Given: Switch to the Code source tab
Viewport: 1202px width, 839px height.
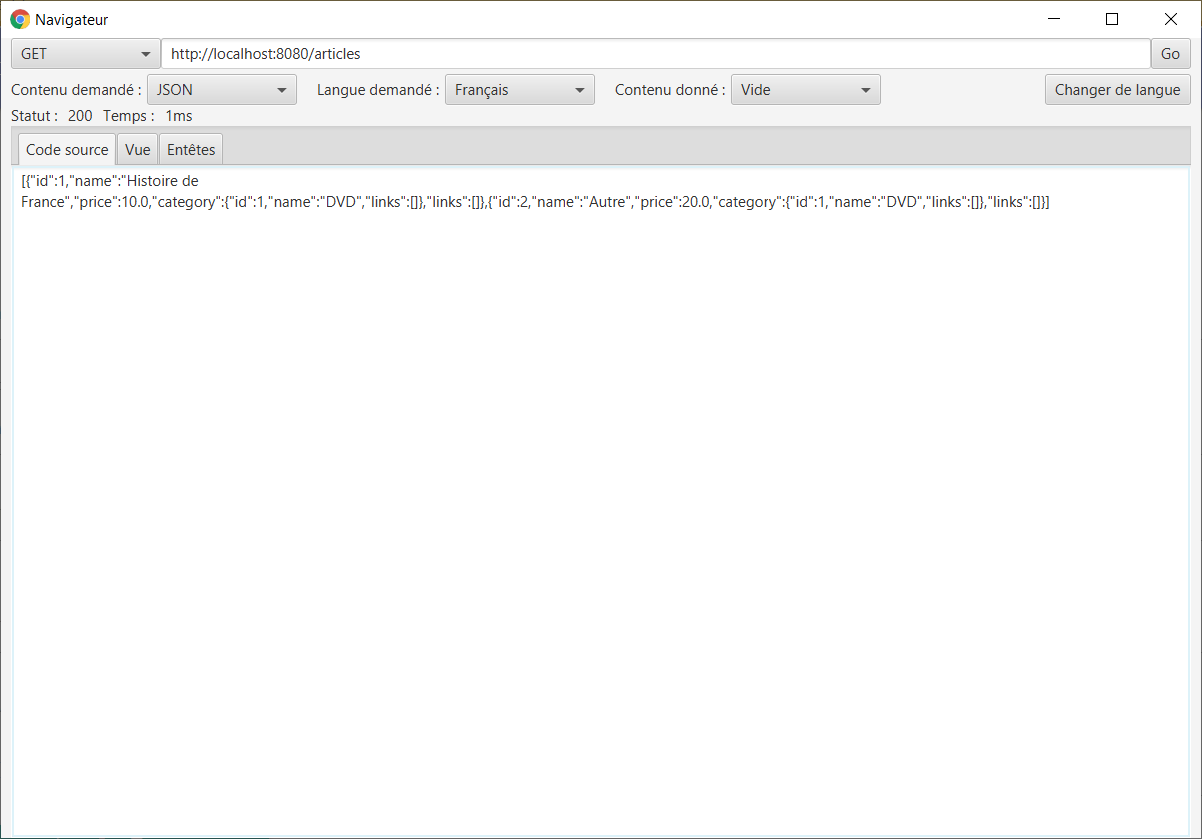Looking at the screenshot, I should click(x=67, y=150).
